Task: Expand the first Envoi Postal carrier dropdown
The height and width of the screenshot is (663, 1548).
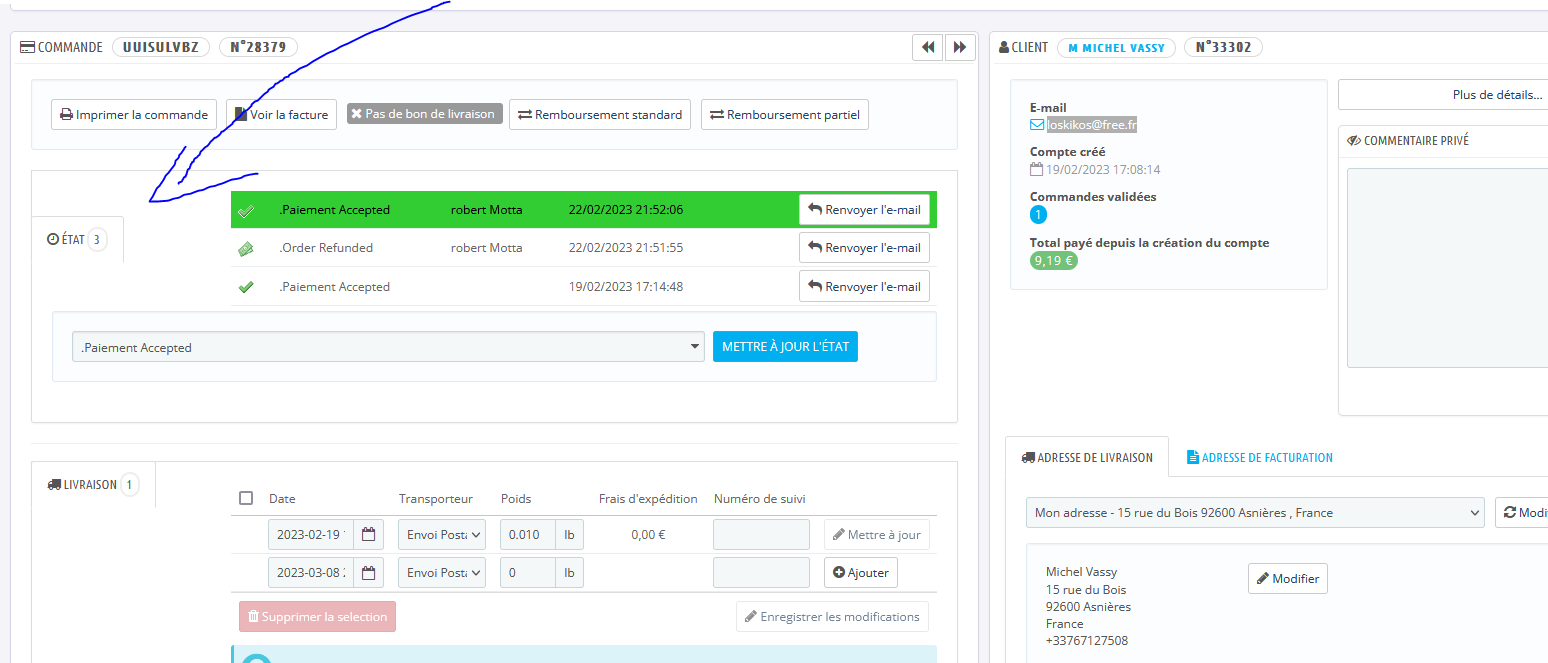Action: (442, 534)
